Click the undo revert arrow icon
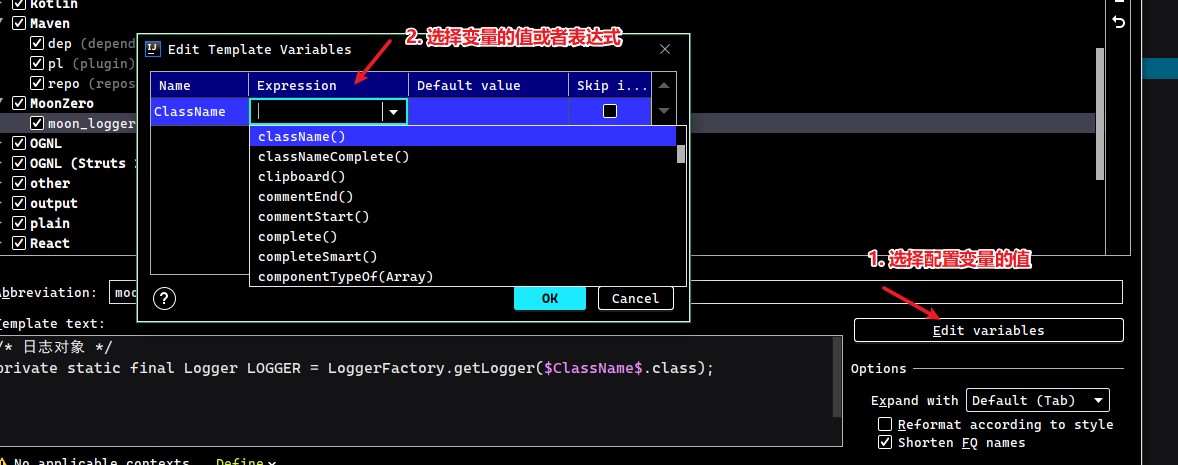This screenshot has width=1178, height=465. 1119,23
